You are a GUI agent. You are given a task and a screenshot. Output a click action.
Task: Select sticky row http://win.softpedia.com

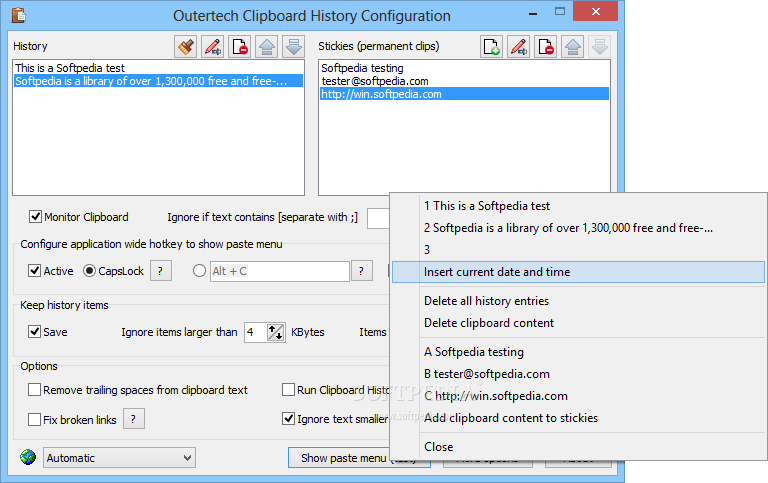(x=464, y=94)
